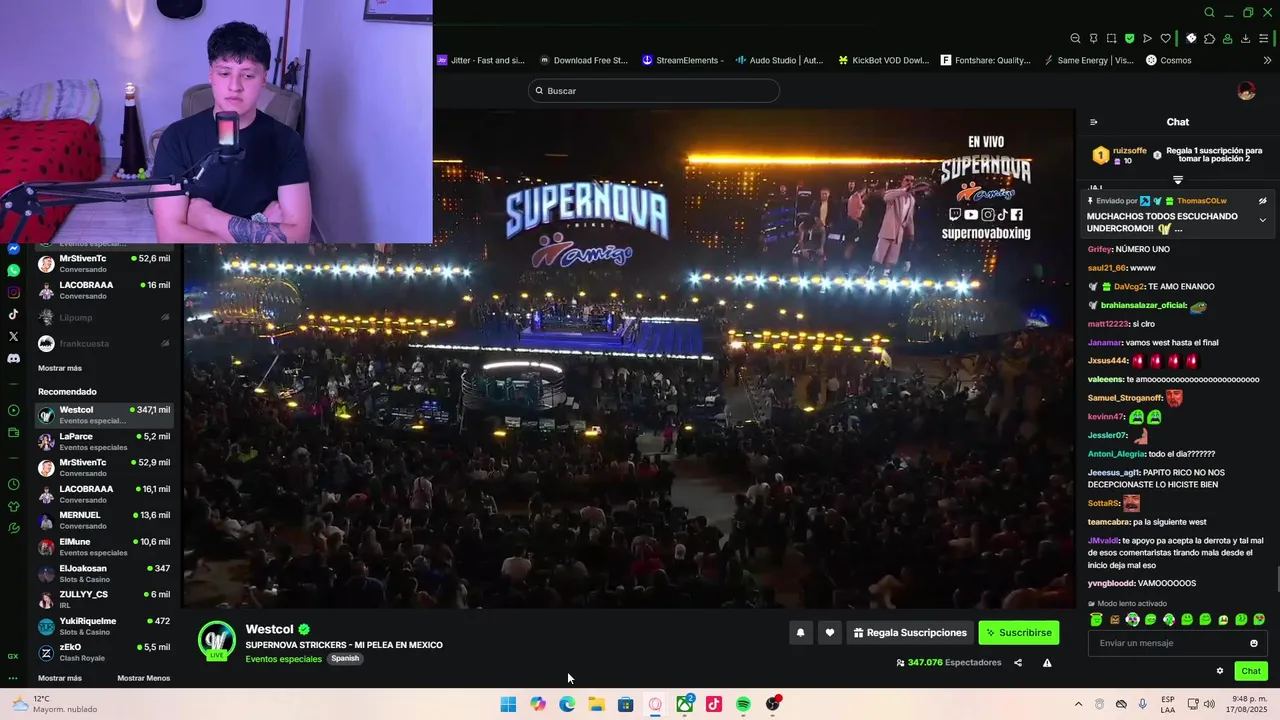Open the sidebar wallet icon
Screen dimensions: 1280x720
click(x=13, y=432)
